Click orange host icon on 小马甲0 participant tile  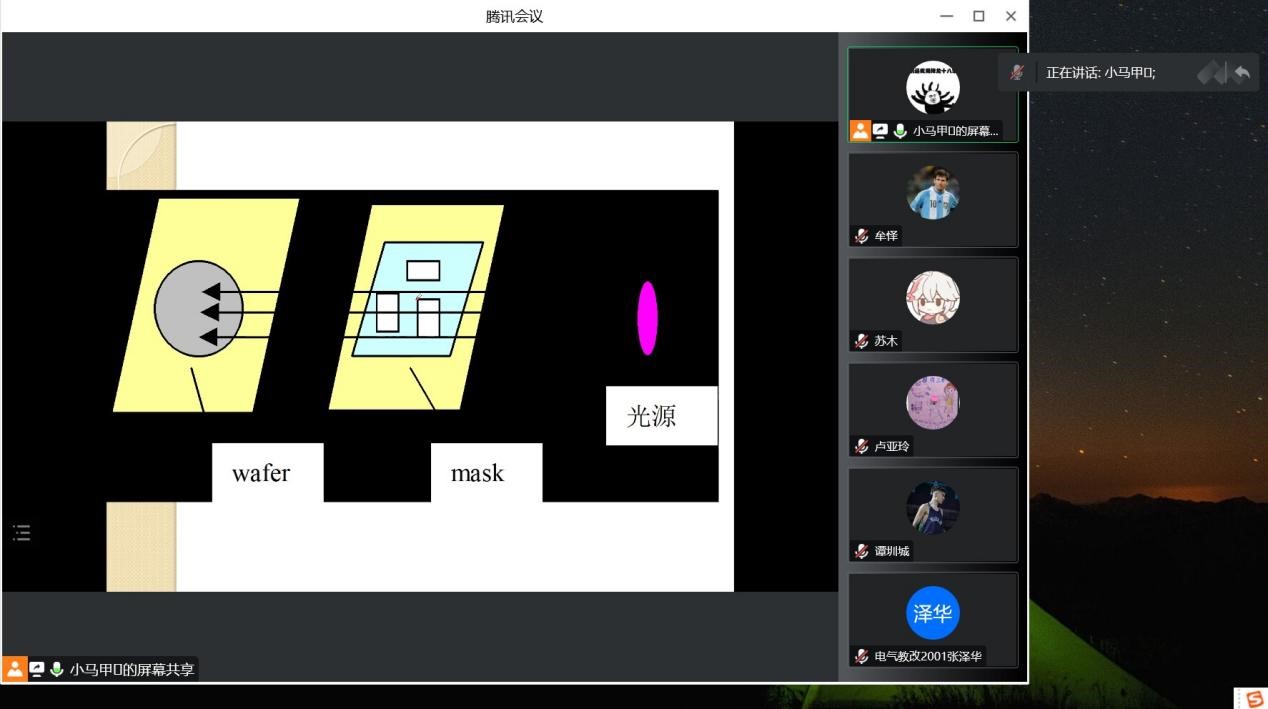(x=860, y=130)
